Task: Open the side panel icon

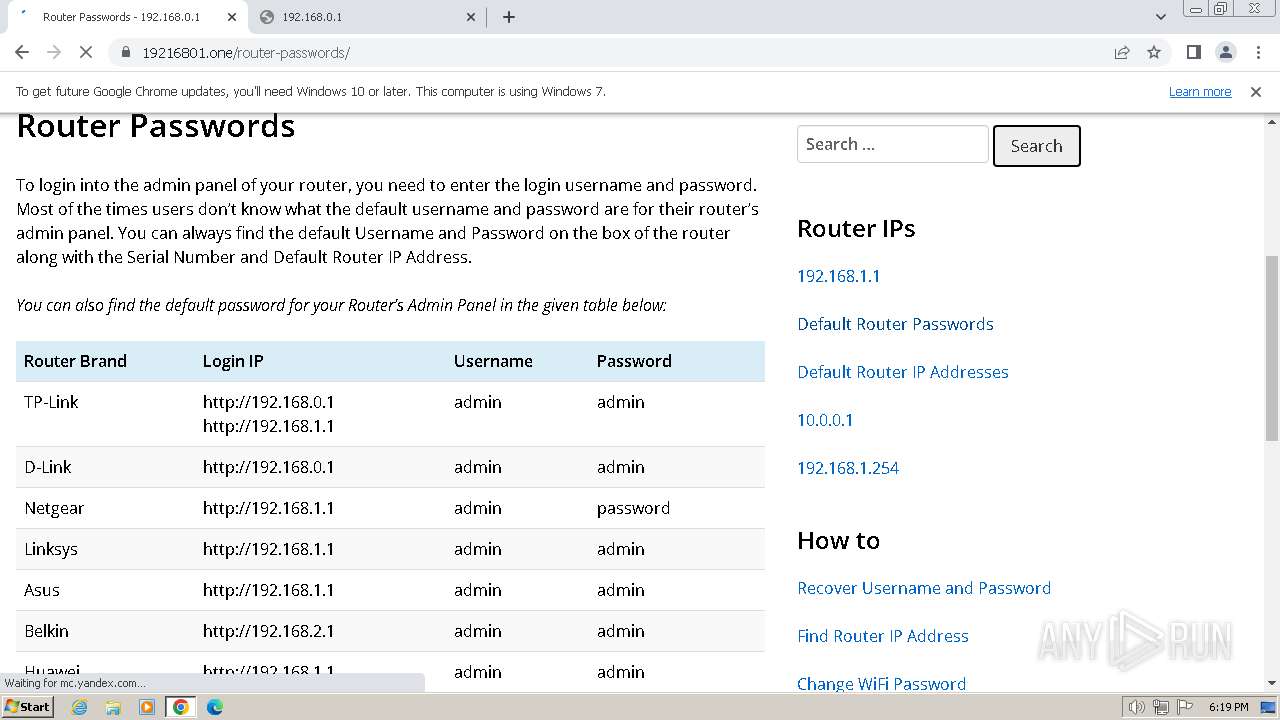Action: coord(1193,53)
